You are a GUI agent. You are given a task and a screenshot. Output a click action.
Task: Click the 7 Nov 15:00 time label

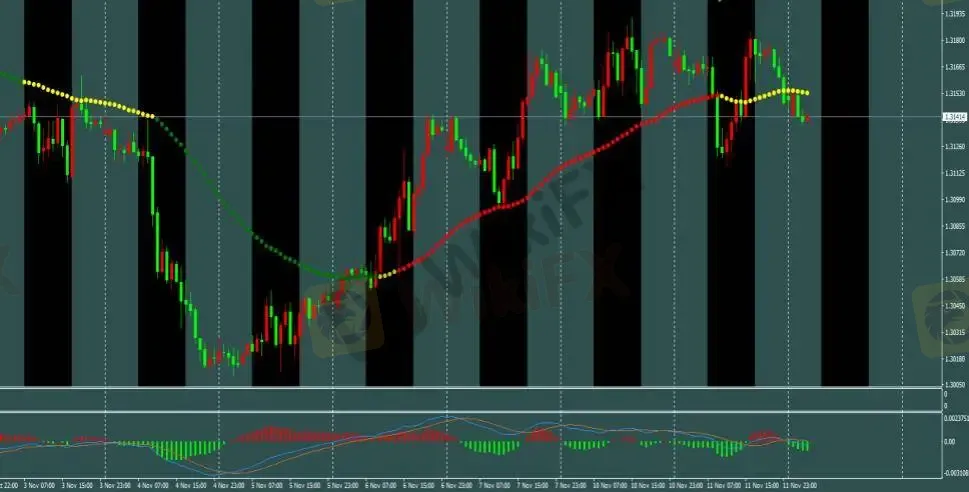pyautogui.click(x=533, y=485)
